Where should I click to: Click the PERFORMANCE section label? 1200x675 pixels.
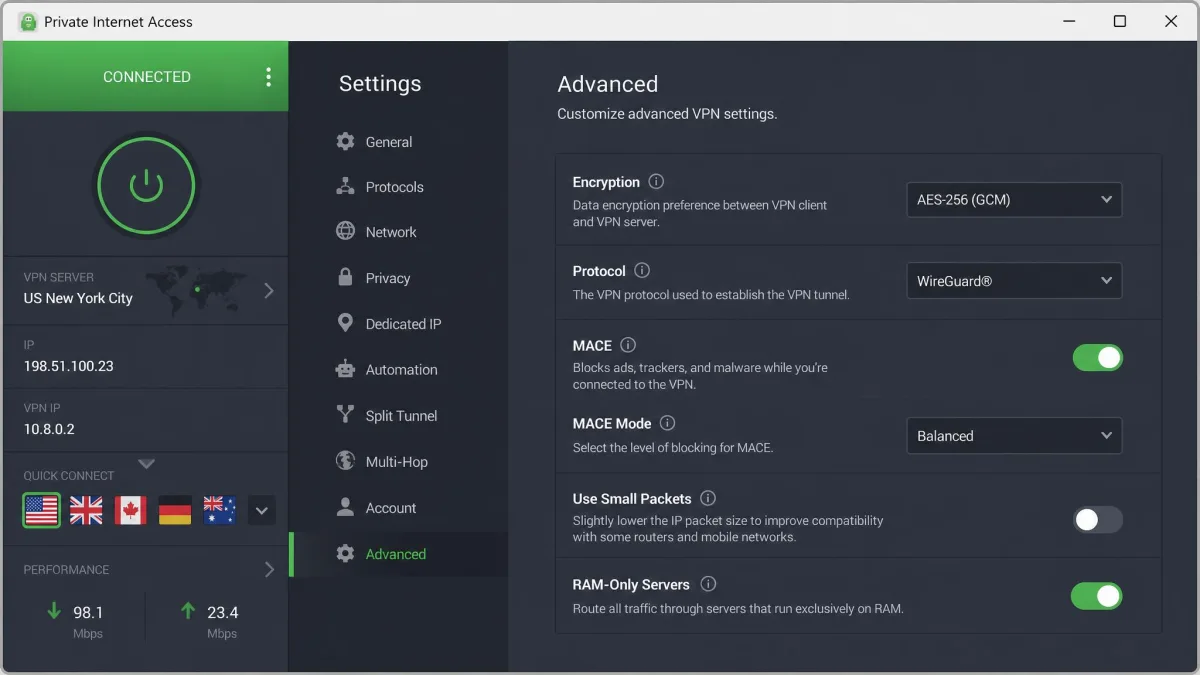pyautogui.click(x=66, y=570)
